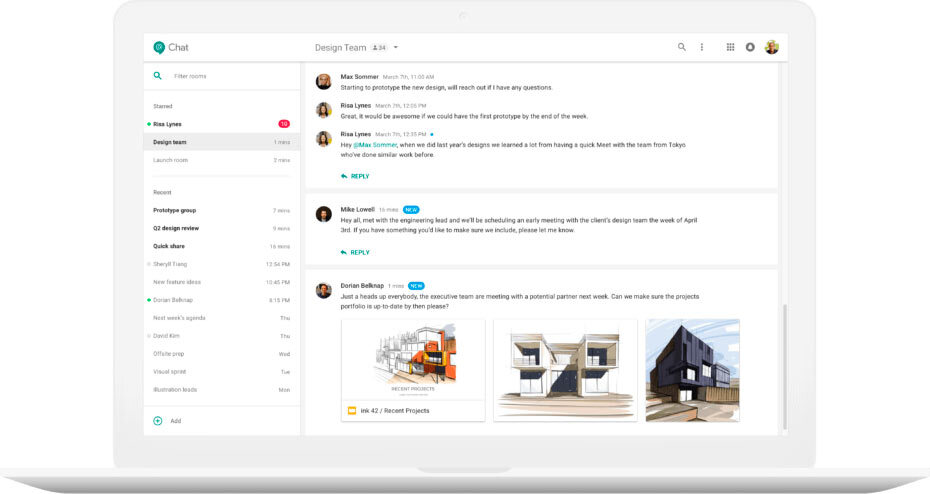Click REPLY under Mike Lowell's message

[360, 253]
